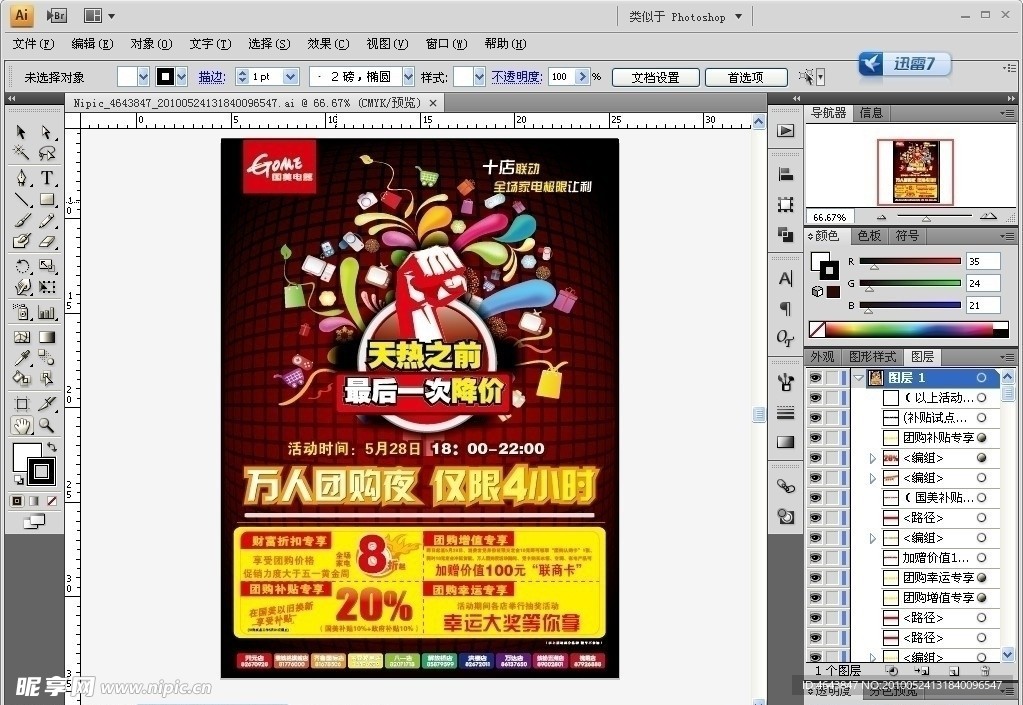Open the arrange documents dropdown

pos(100,16)
